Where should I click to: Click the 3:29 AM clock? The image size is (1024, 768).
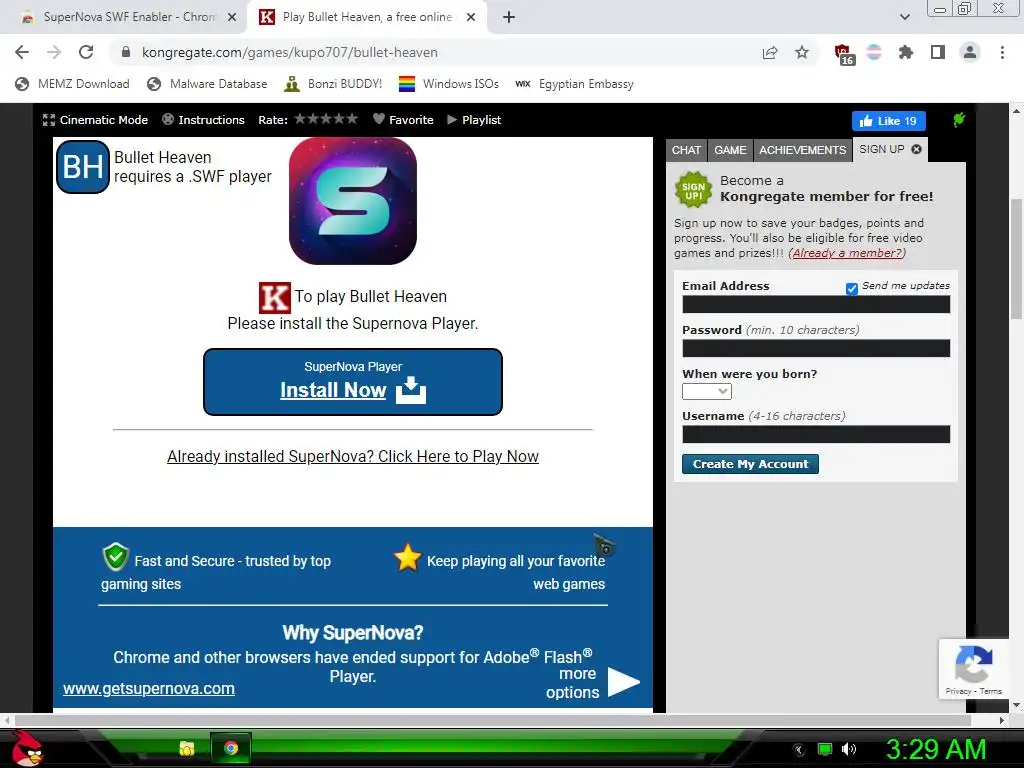pyautogui.click(x=936, y=749)
